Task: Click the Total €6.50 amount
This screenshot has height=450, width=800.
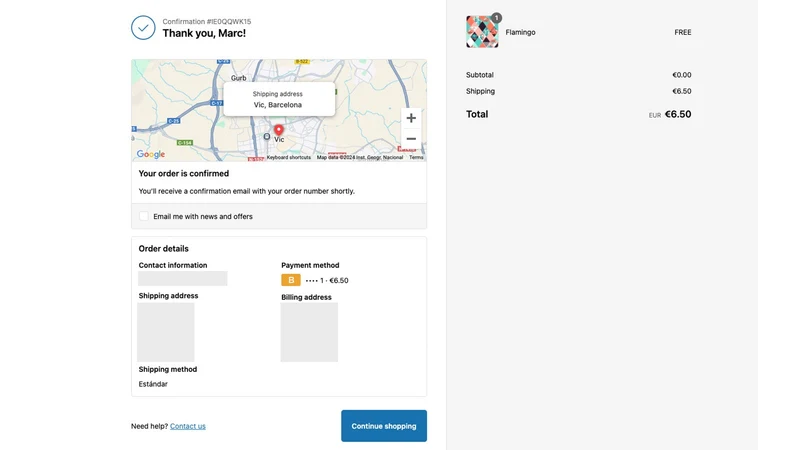Action: click(678, 114)
